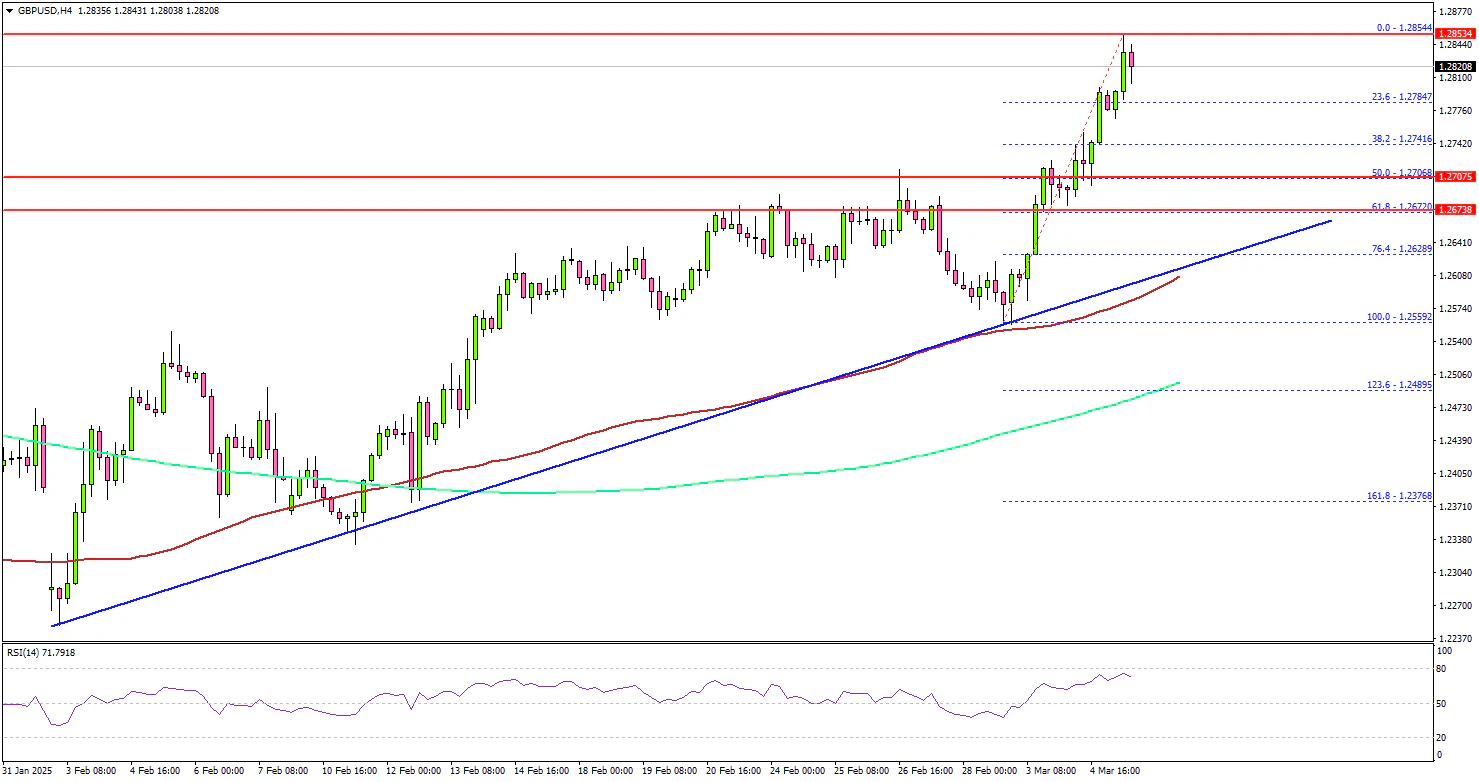Select the red 1.26738 price tag
1479x782 pixels.
[1456, 210]
